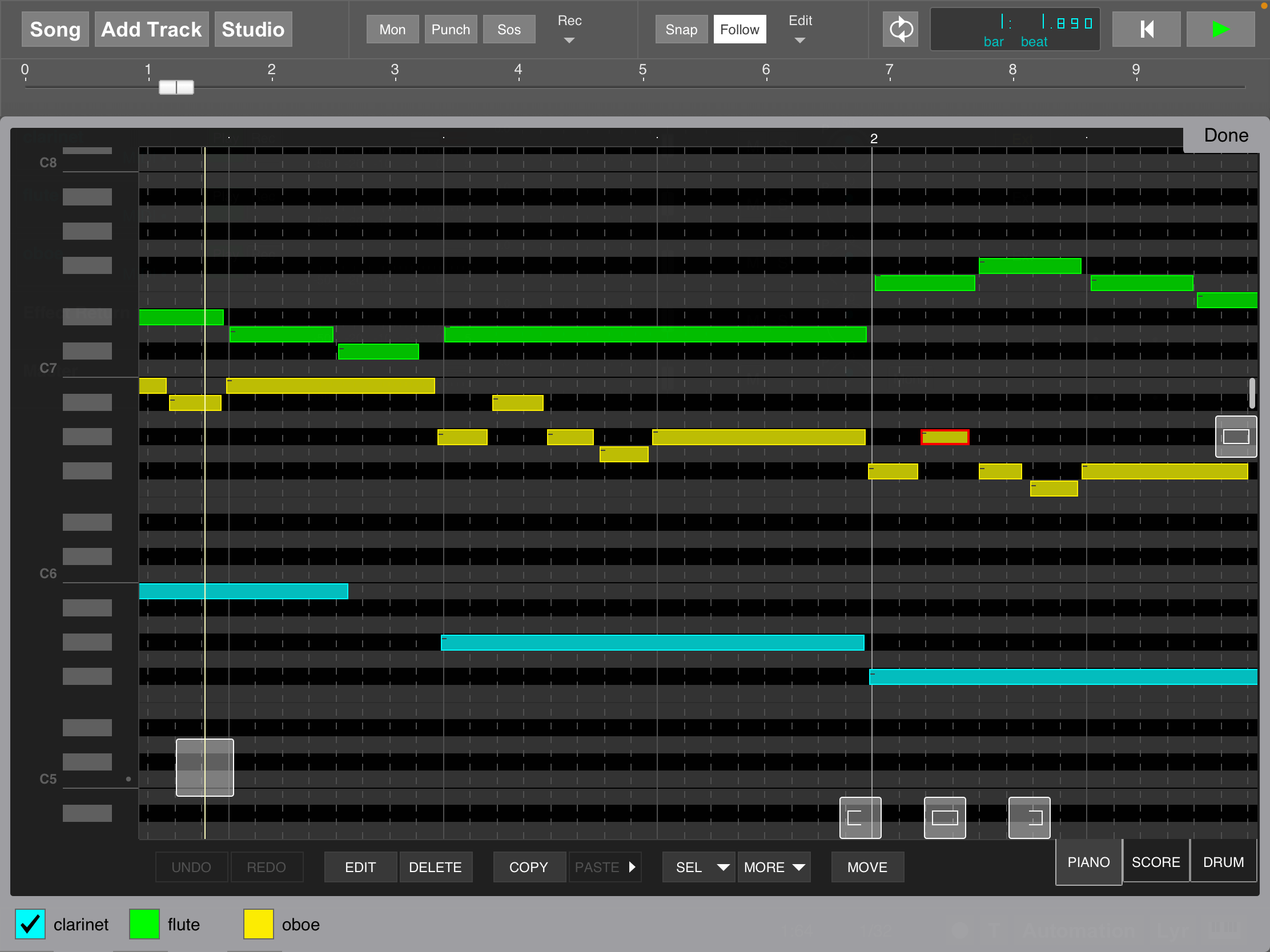The image size is (1270, 952).
Task: Toggle the green flute track swatch
Action: point(144,924)
